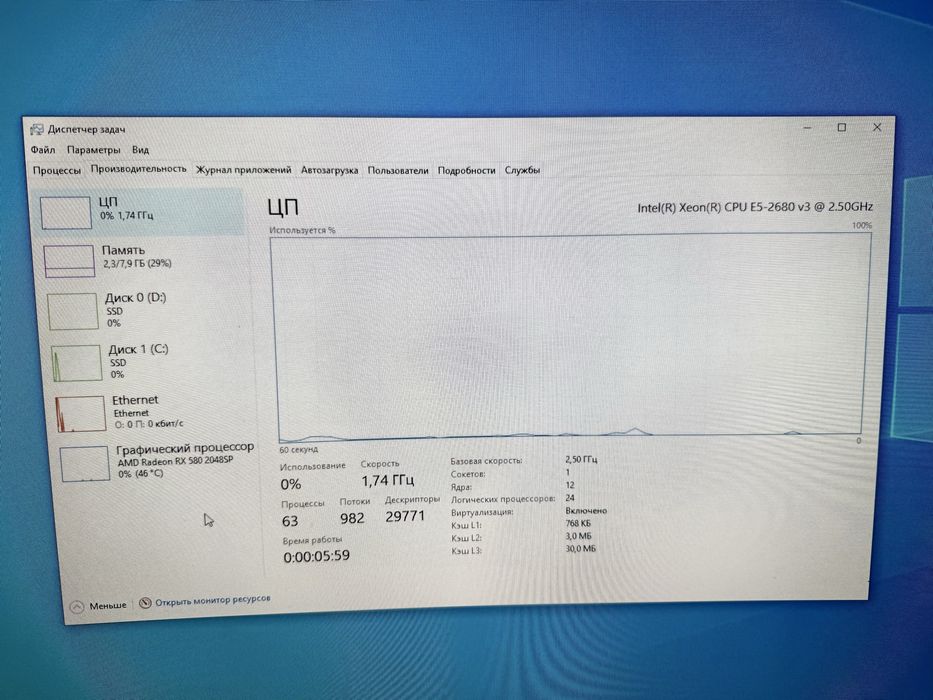Screen dimensions: 933x700
Task: Select the Память entry label
Action: coord(123,250)
